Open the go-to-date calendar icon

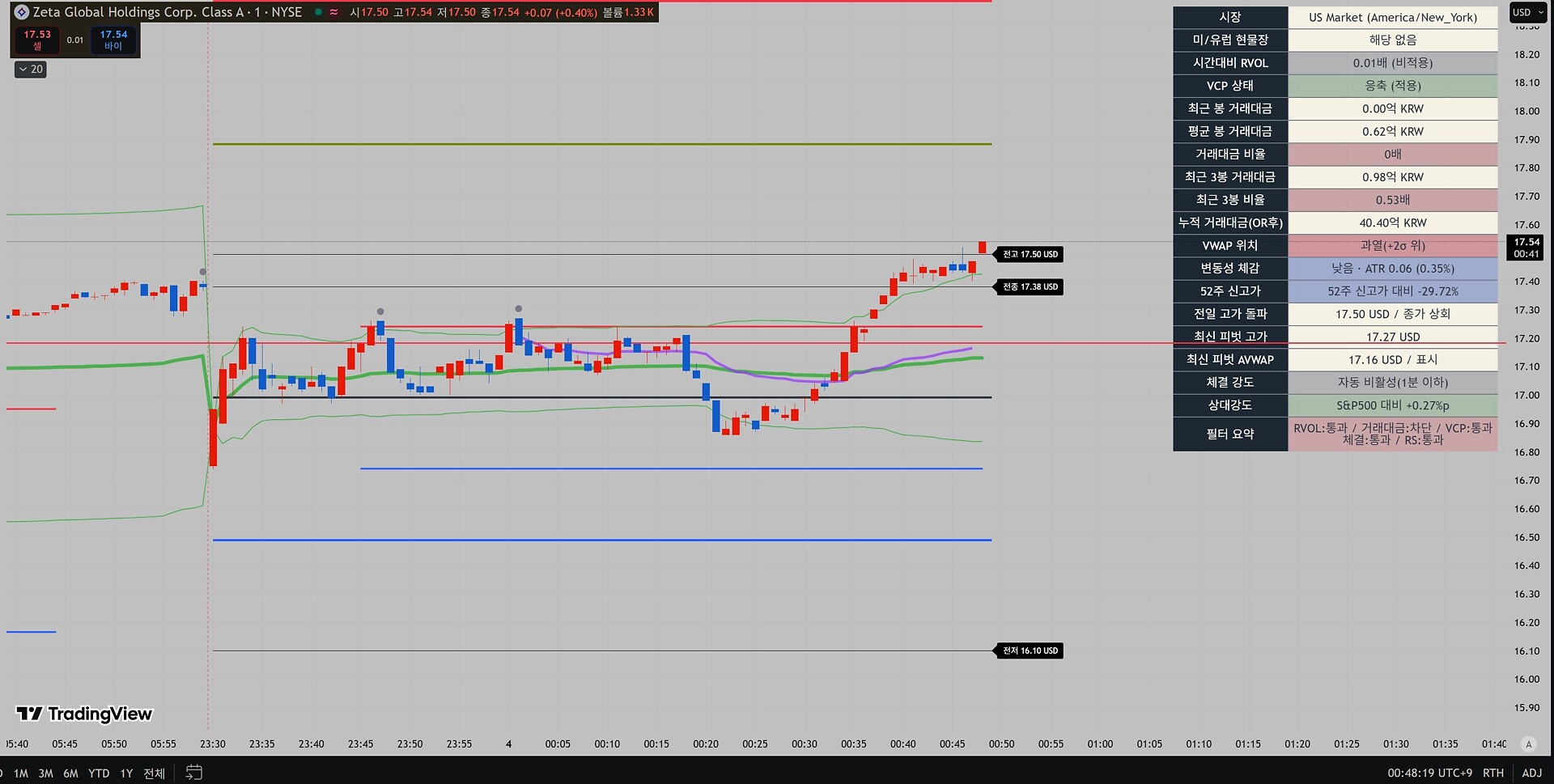coord(194,773)
